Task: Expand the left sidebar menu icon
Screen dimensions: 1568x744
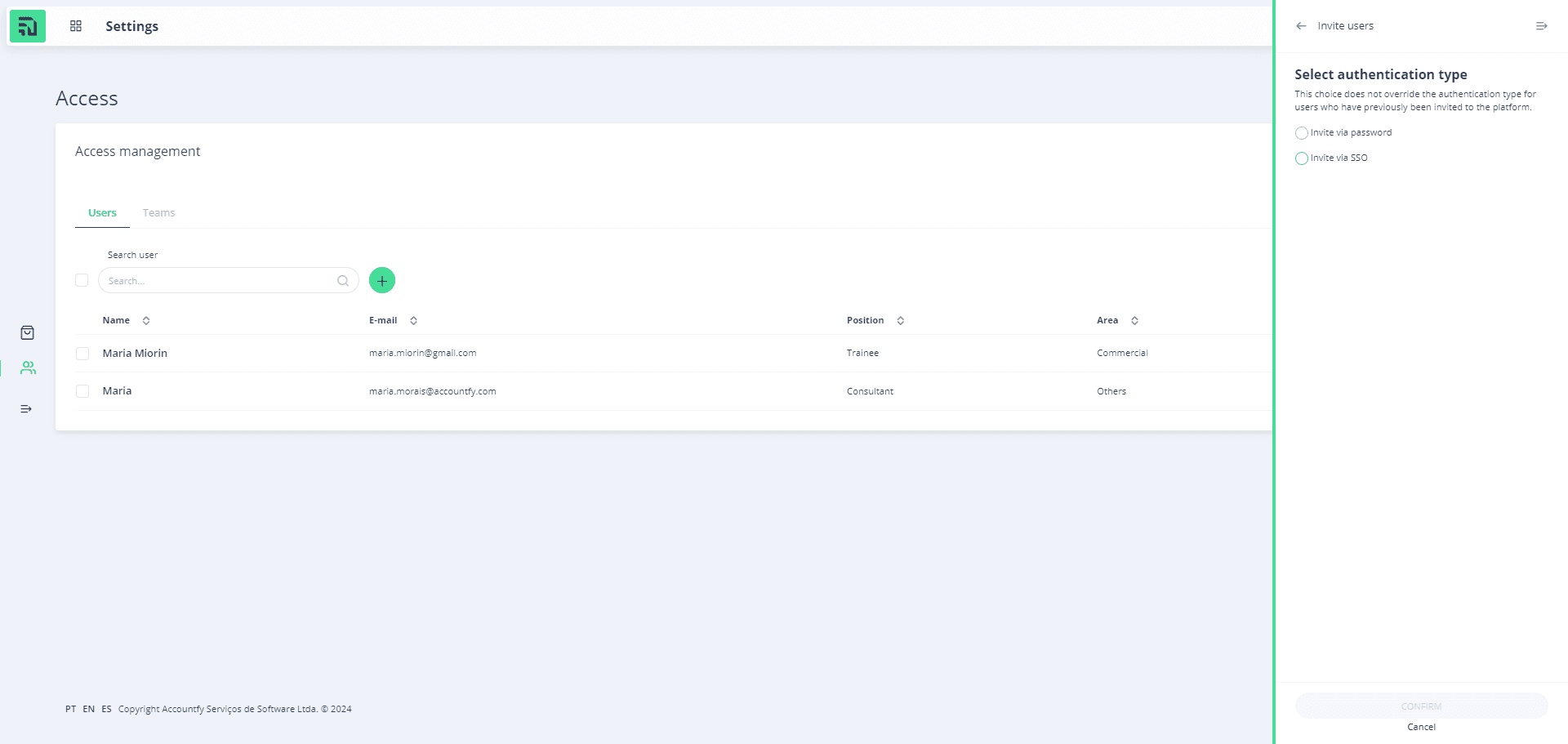Action: (x=26, y=408)
